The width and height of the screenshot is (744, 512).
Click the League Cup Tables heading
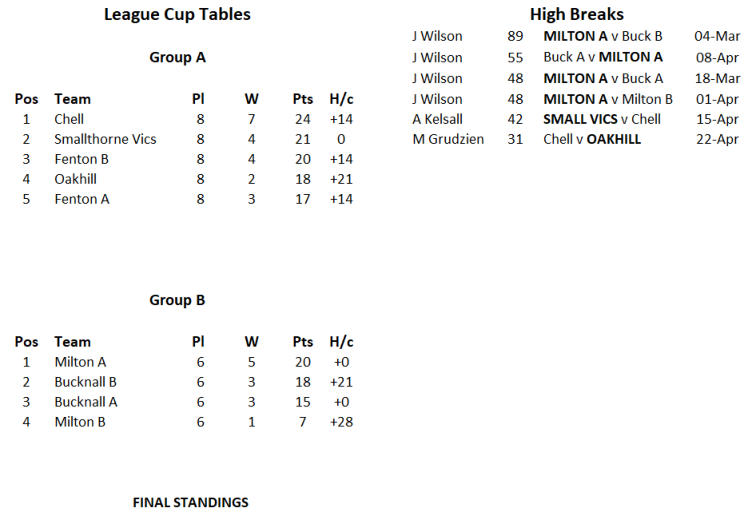[x=177, y=14]
